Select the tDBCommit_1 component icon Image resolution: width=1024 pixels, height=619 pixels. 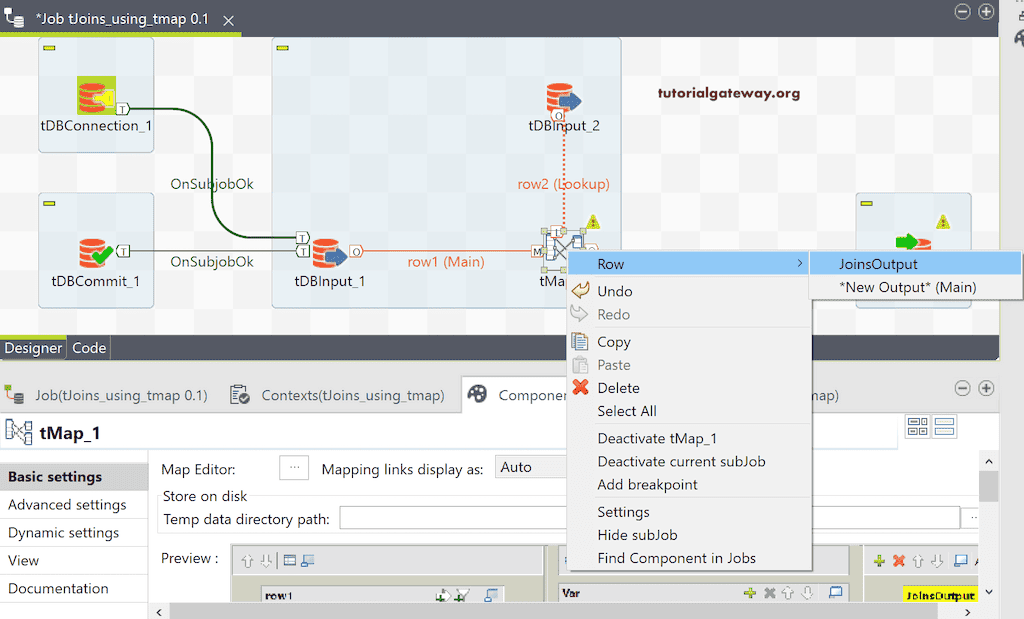pos(96,252)
